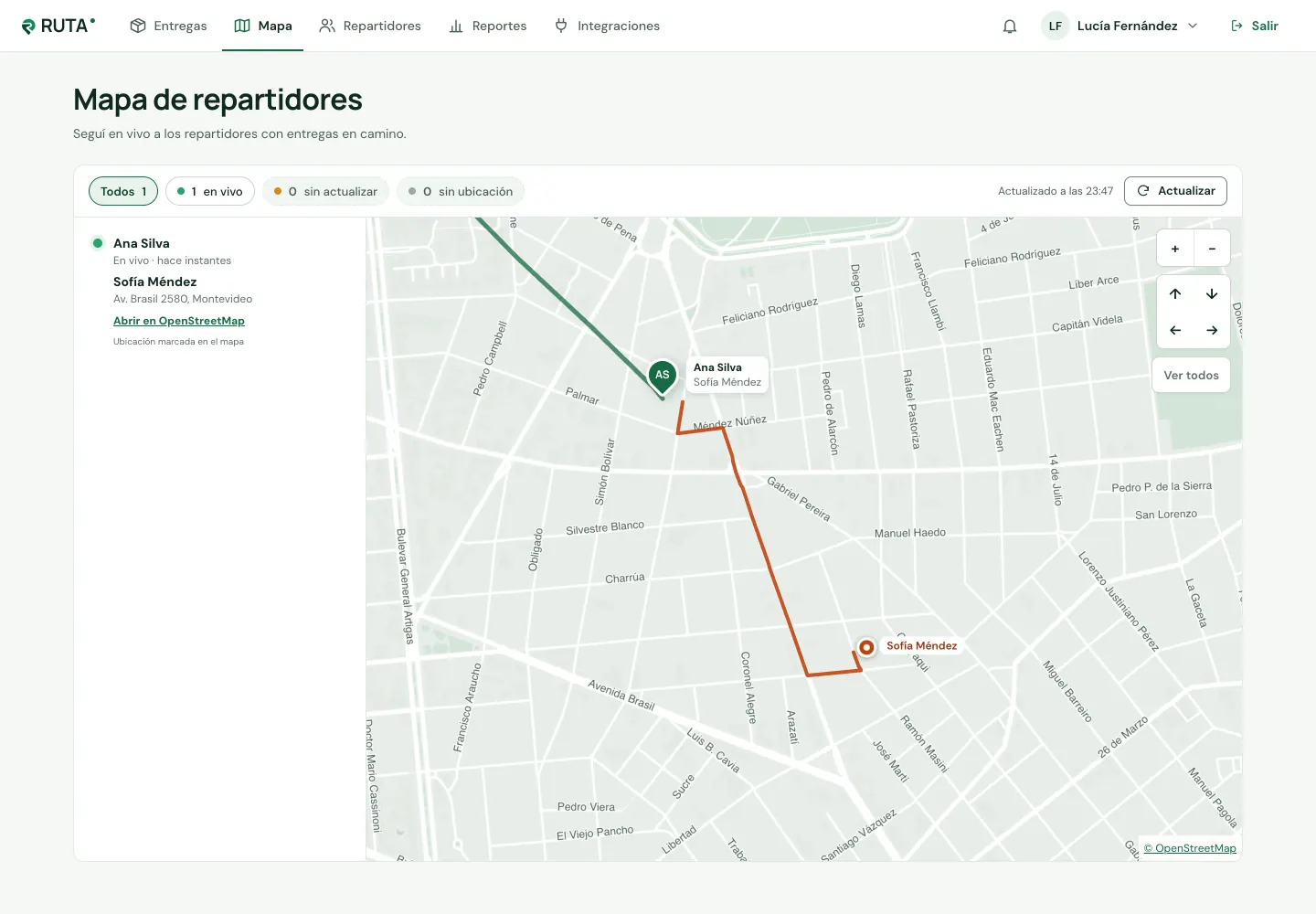Pan the map down
1316x914 pixels.
tap(1212, 293)
